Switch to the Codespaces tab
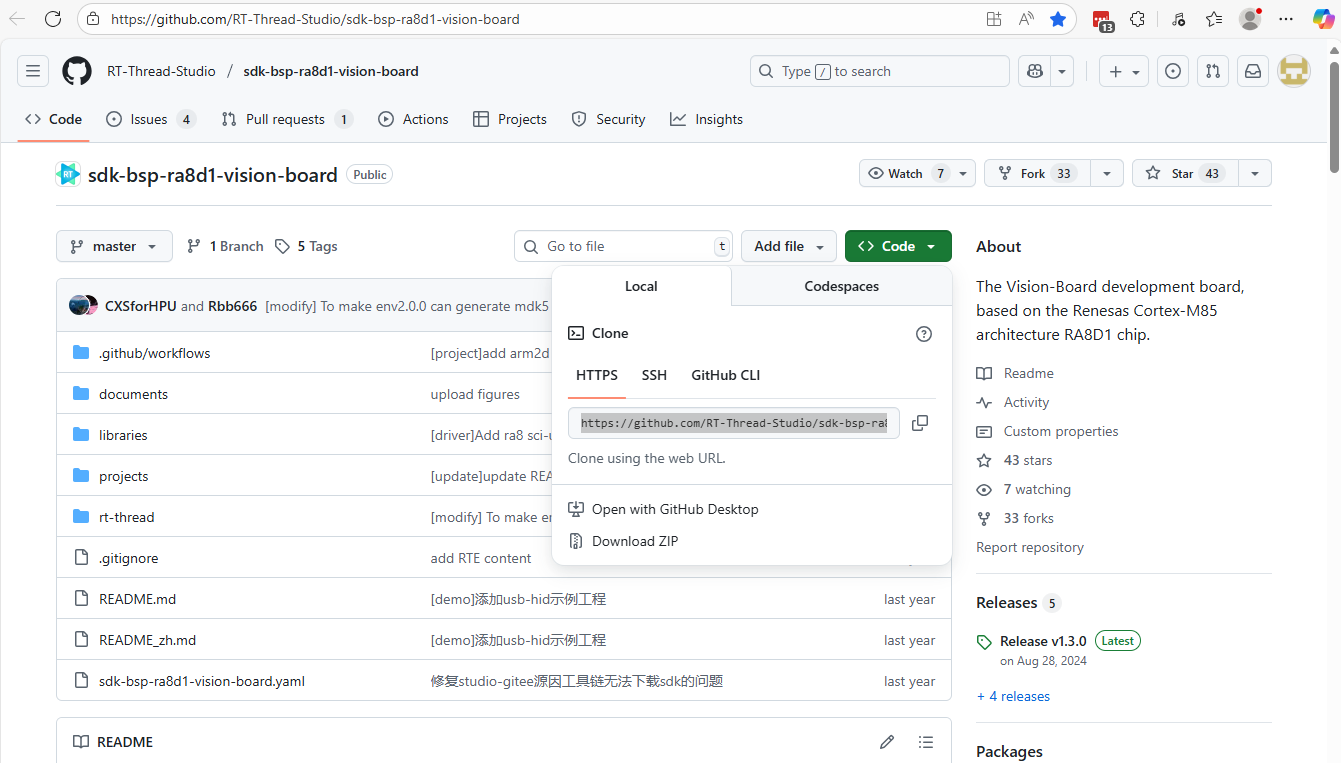The height and width of the screenshot is (763, 1341). coord(841,286)
